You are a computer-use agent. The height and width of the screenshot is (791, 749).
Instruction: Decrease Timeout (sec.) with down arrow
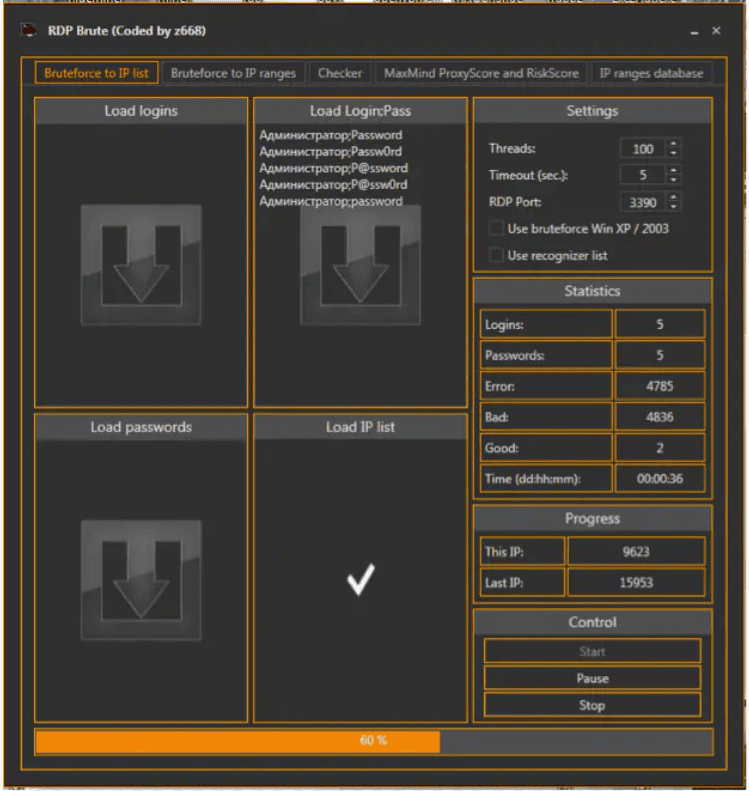[673, 180]
